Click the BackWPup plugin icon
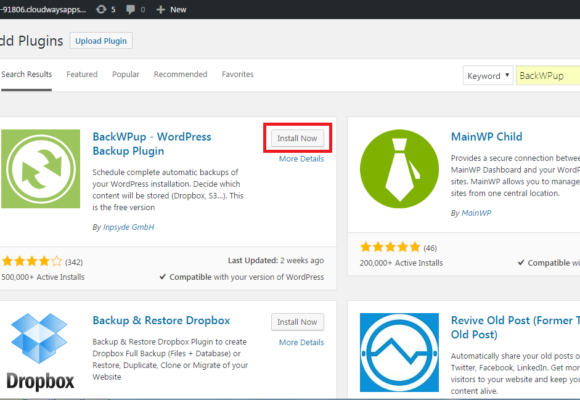The image size is (580, 400). [40, 168]
